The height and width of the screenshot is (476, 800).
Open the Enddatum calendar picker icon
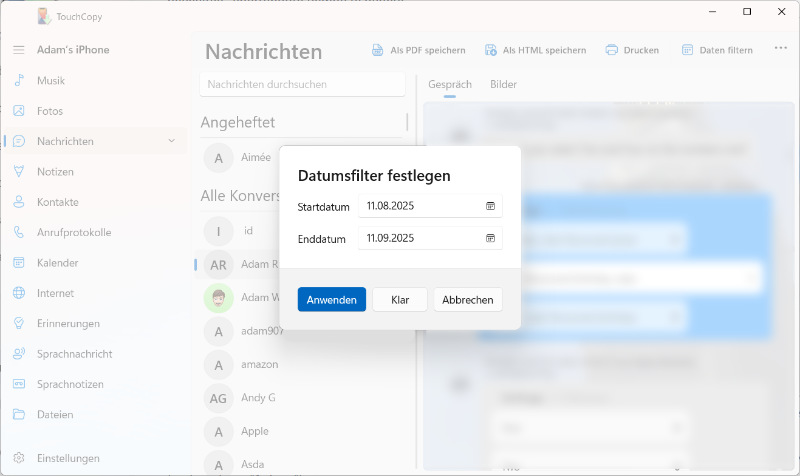(x=490, y=238)
